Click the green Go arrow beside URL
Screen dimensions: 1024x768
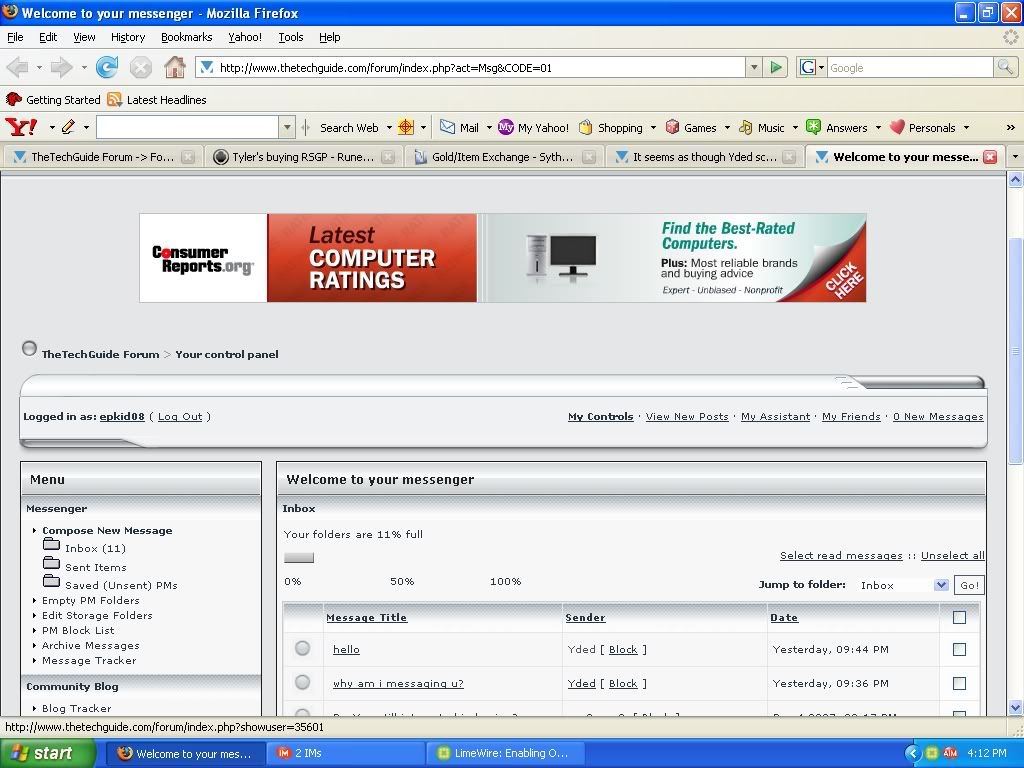[776, 68]
